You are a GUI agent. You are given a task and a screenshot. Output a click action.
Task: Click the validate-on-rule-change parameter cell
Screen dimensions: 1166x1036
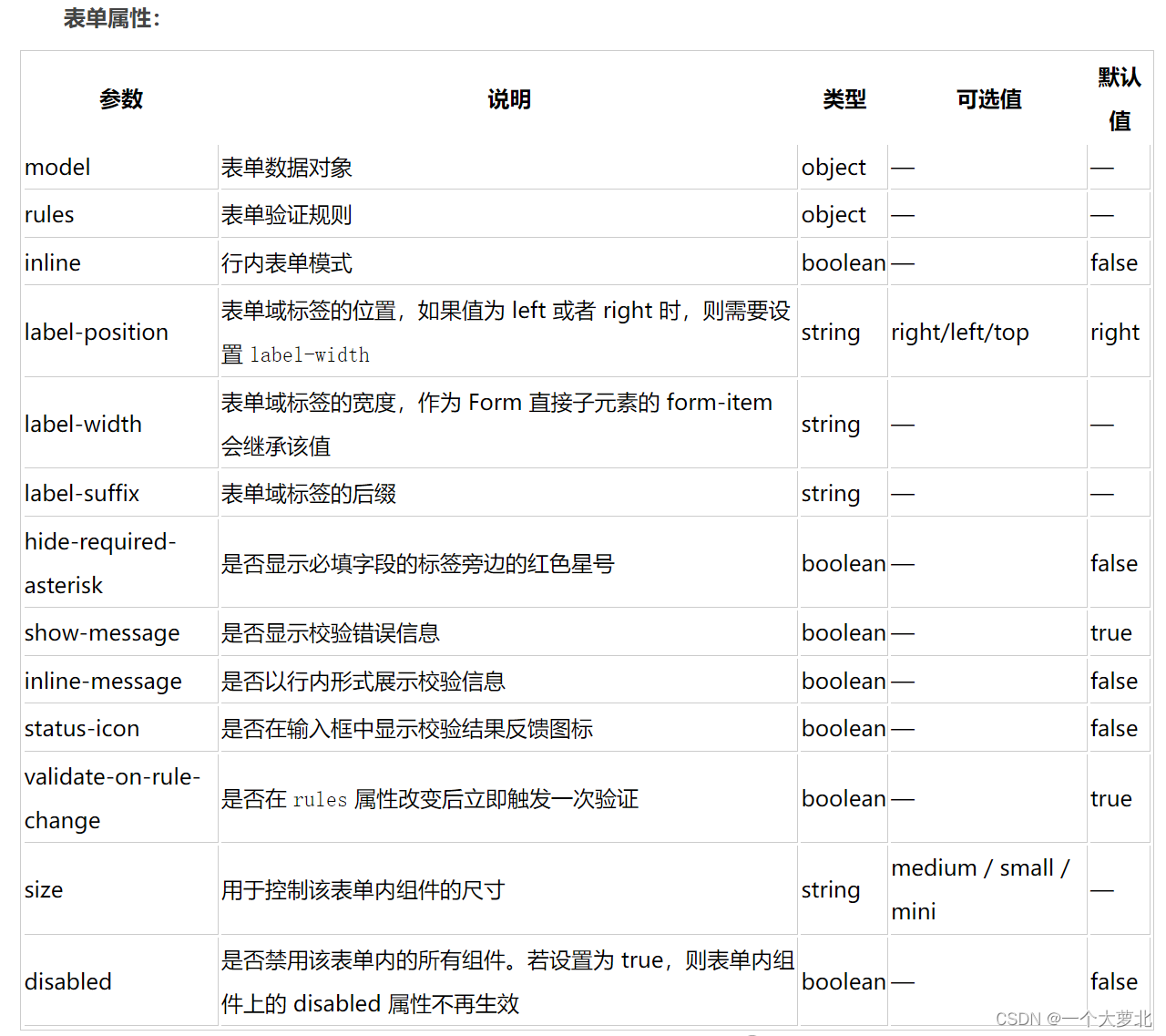120,798
